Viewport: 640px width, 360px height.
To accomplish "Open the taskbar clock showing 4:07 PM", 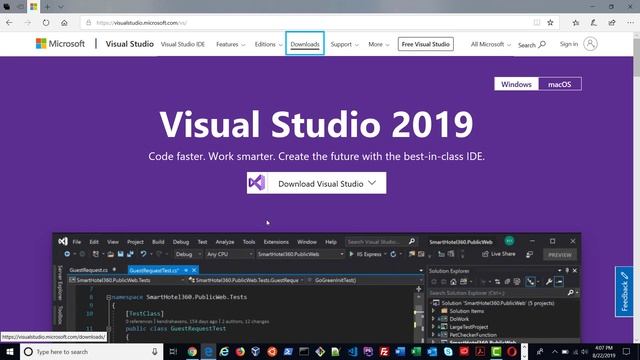I will (x=604, y=351).
